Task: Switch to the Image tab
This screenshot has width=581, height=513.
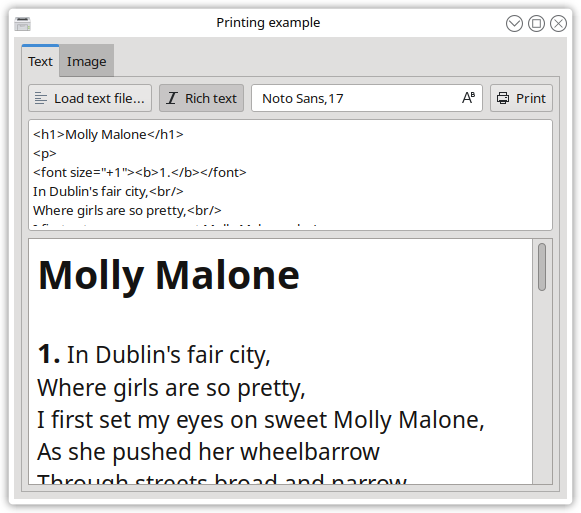Action: [x=86, y=61]
